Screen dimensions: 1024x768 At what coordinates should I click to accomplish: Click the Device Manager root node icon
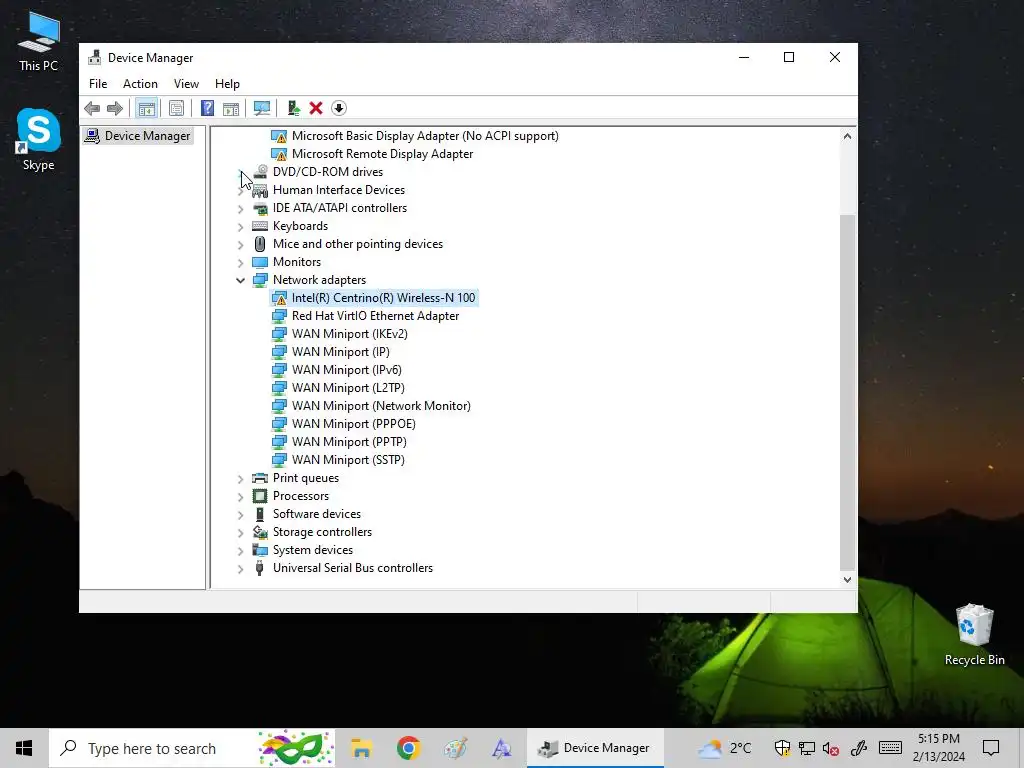[93, 136]
